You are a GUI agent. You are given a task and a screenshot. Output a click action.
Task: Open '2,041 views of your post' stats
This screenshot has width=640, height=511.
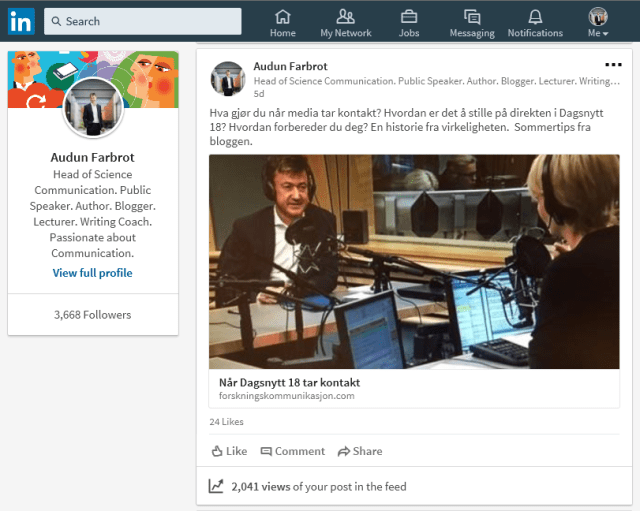coord(319,487)
